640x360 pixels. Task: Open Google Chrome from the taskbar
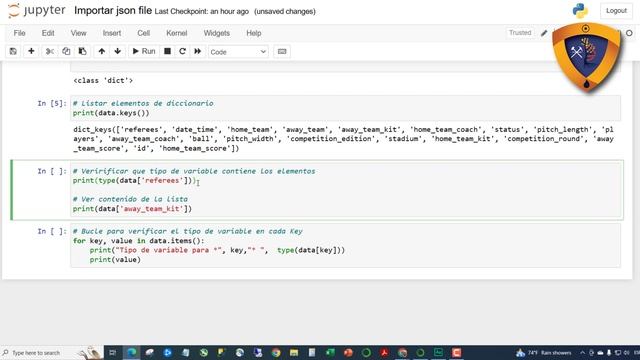coord(276,353)
